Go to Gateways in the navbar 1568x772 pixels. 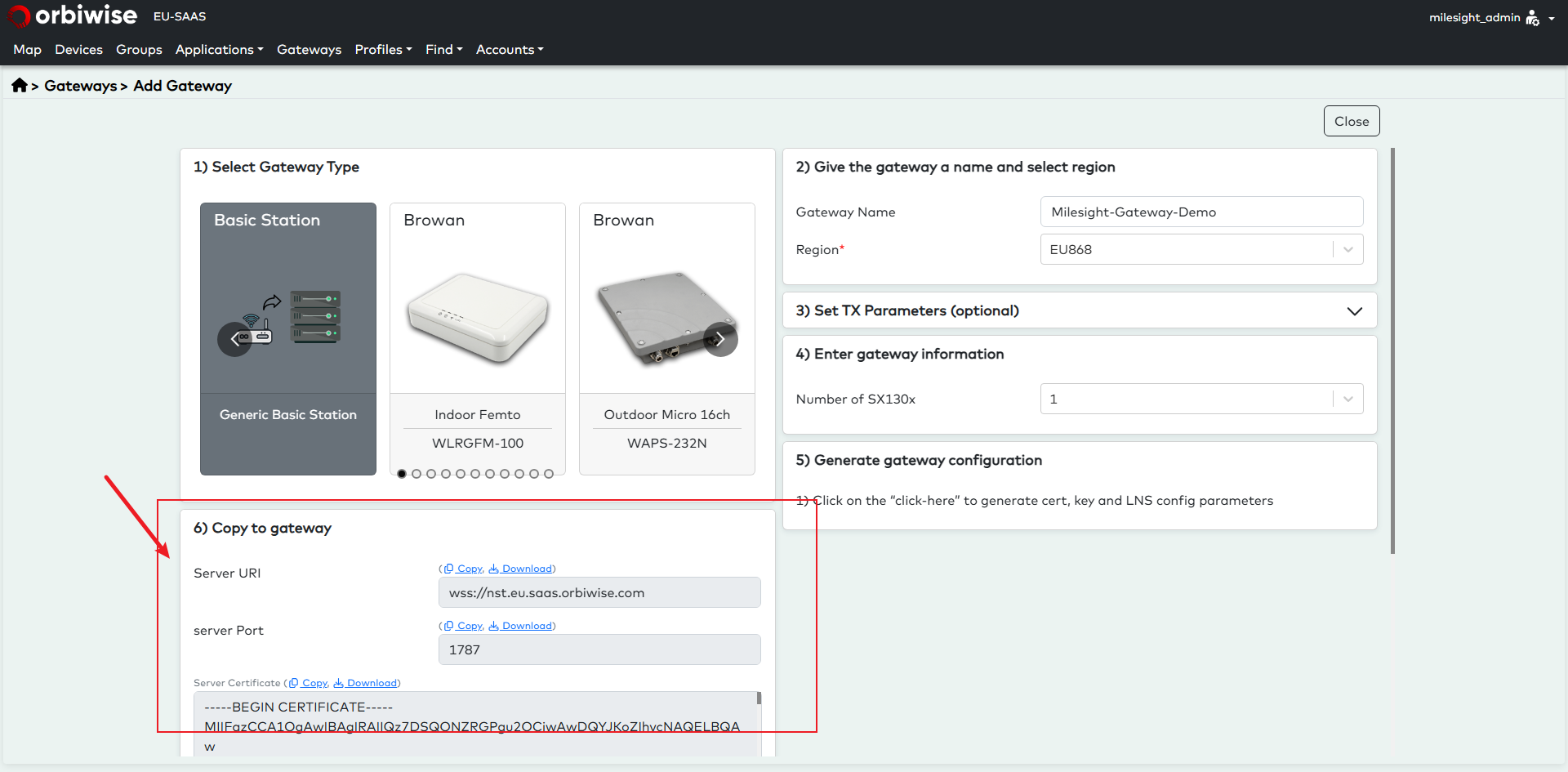(x=309, y=50)
